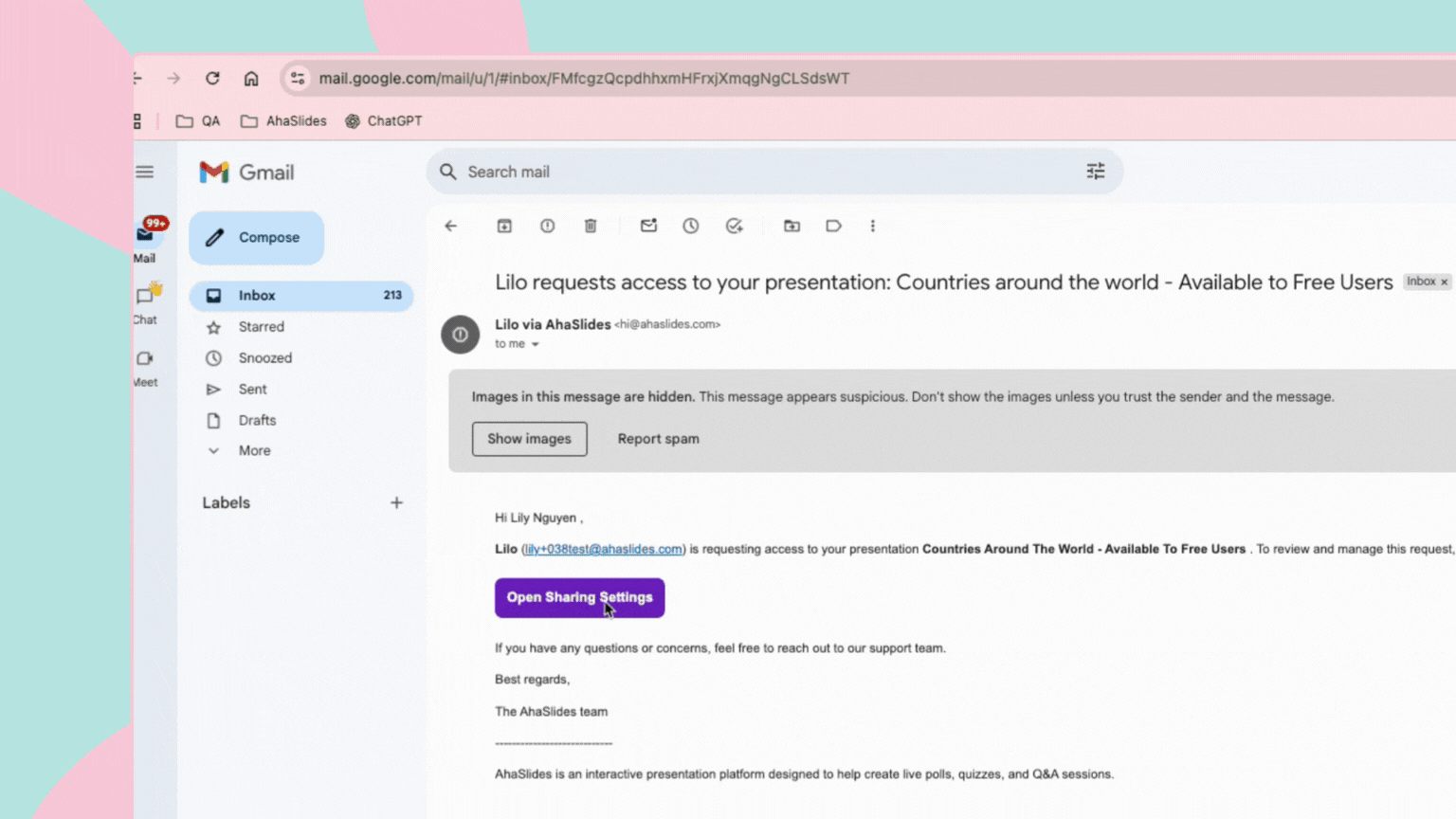The image size is (1456, 819).
Task: Click the browser forward arrow
Action: coord(173,79)
